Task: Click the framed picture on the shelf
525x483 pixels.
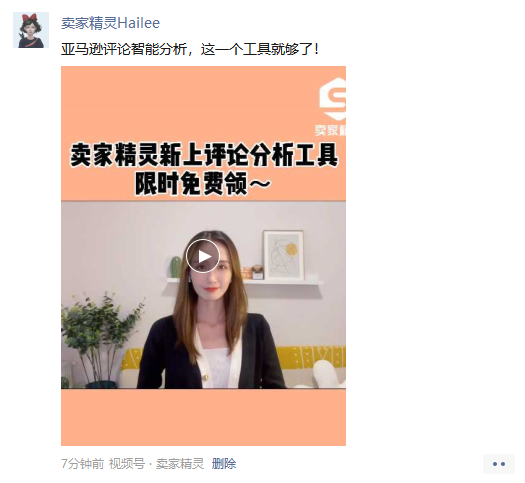Action: click(x=284, y=255)
